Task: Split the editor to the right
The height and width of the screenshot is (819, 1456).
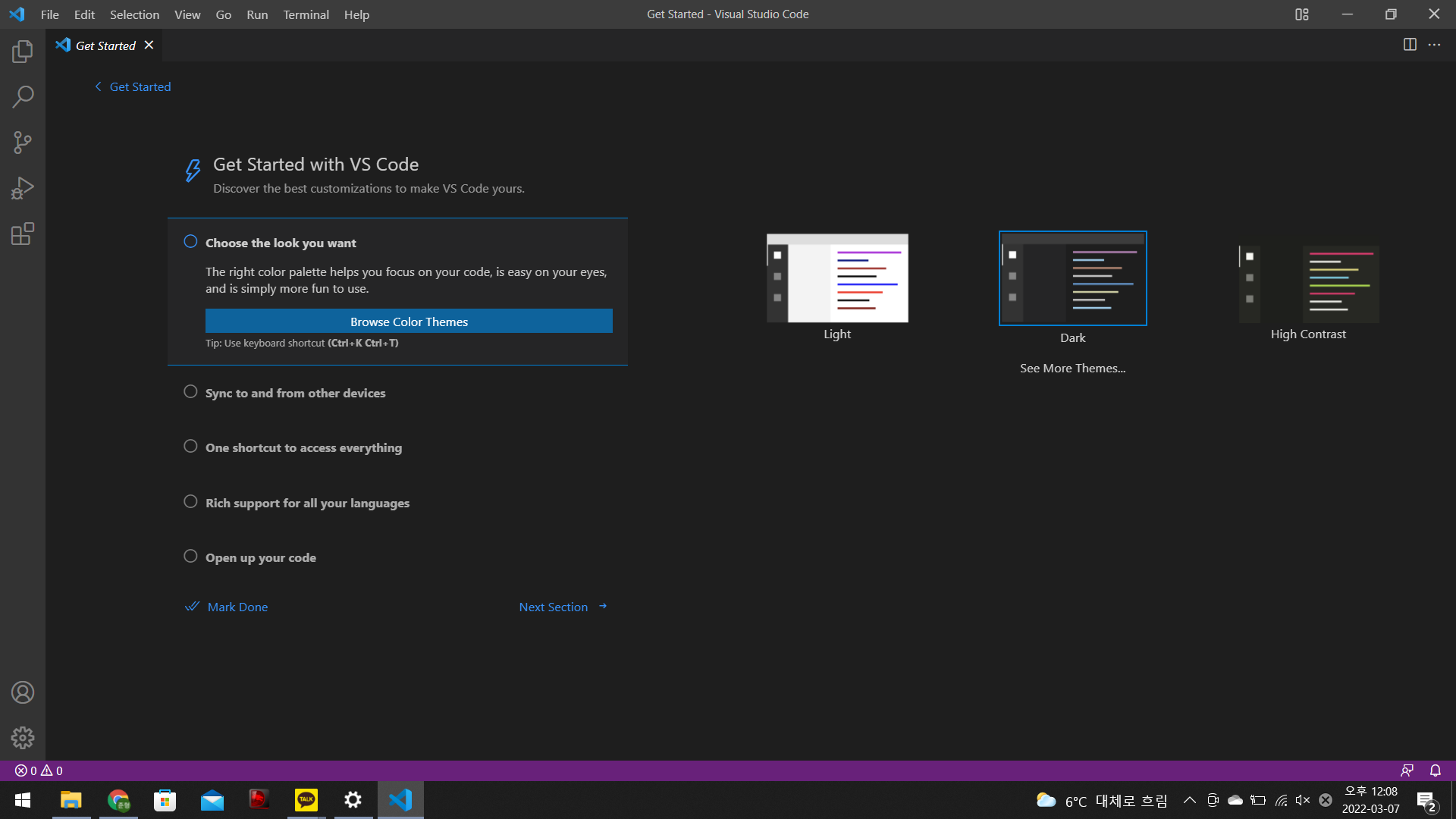Action: [x=1410, y=45]
